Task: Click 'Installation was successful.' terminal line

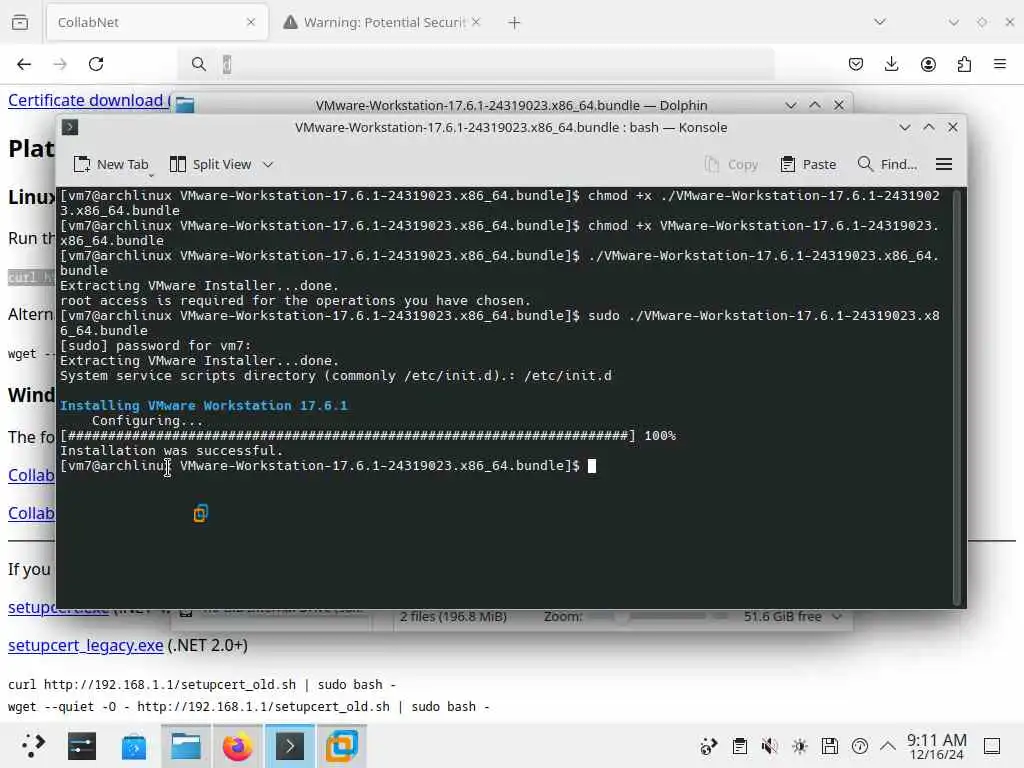Action: [x=172, y=451]
